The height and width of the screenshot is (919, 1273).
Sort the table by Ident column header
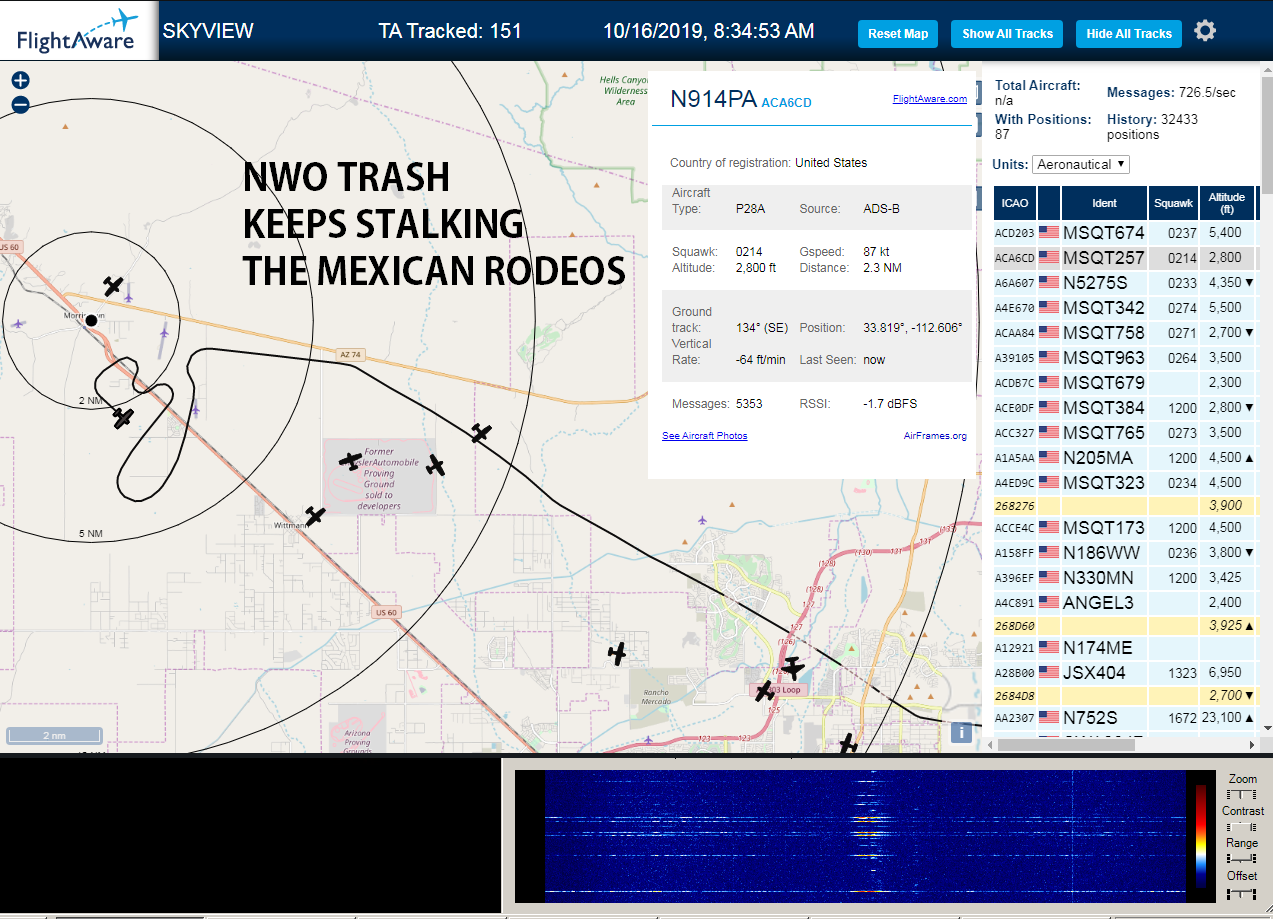coord(1104,203)
